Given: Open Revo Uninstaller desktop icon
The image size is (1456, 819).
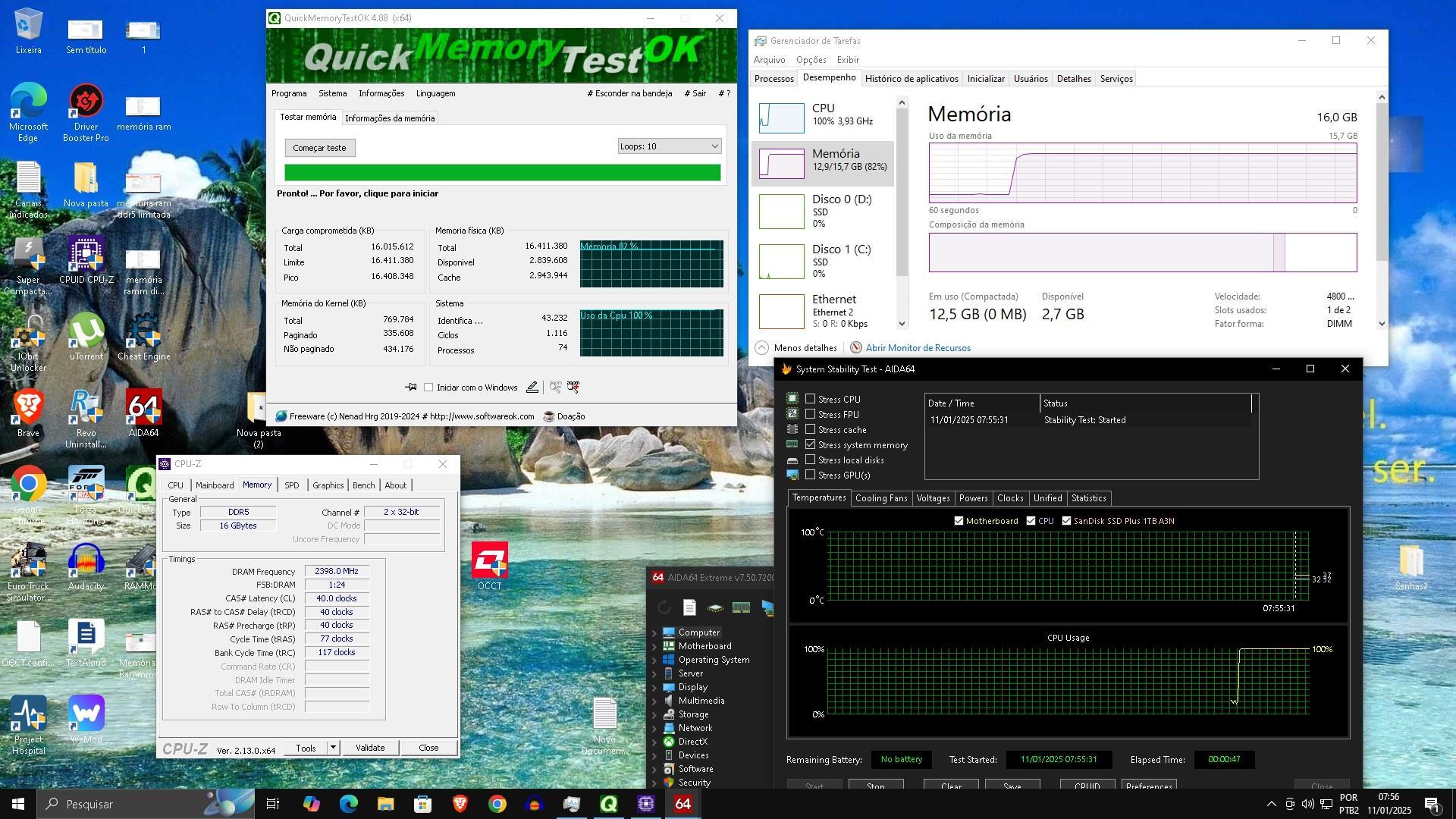Looking at the screenshot, I should (86, 419).
